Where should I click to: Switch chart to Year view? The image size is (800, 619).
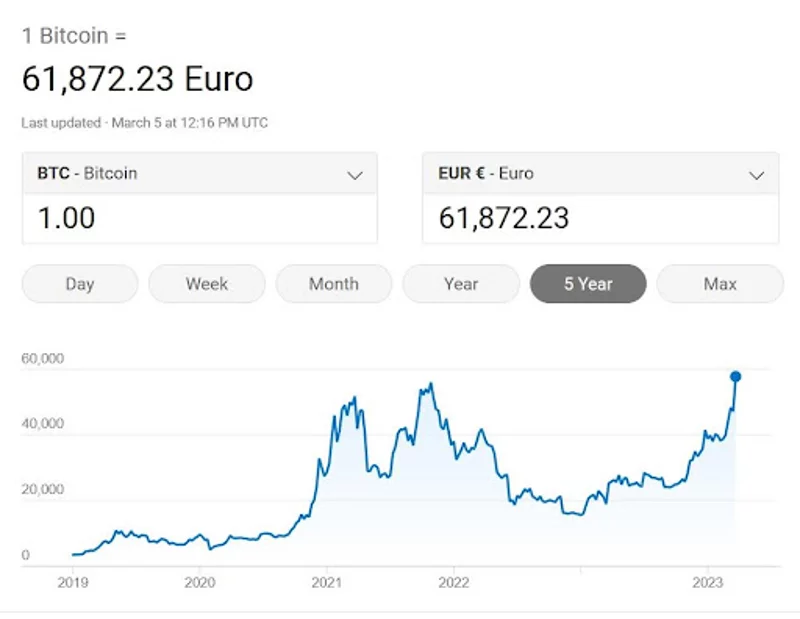tap(460, 284)
